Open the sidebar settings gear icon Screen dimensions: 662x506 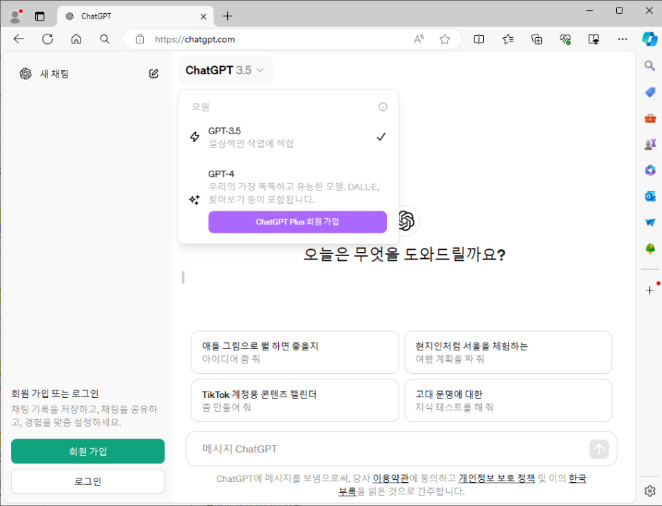[650, 491]
